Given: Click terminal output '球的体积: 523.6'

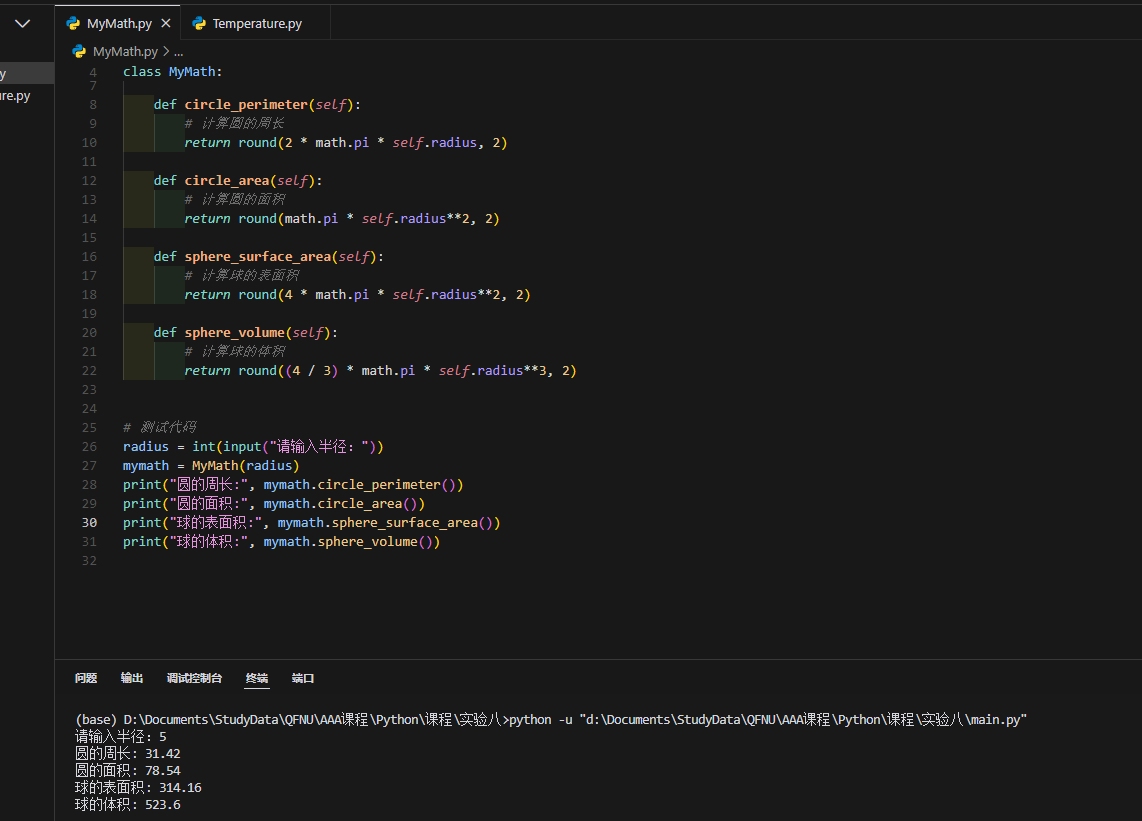Looking at the screenshot, I should [x=127, y=804].
